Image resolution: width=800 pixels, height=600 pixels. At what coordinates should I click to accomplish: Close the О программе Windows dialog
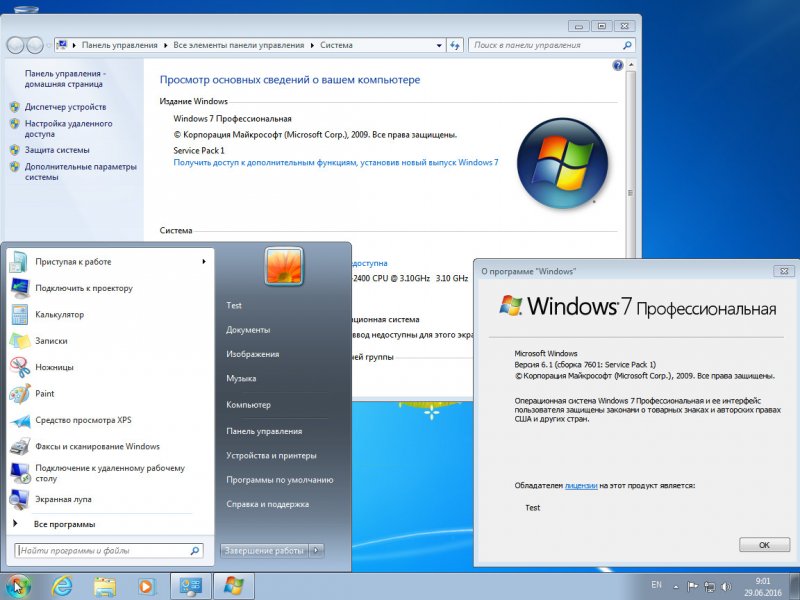click(x=784, y=271)
